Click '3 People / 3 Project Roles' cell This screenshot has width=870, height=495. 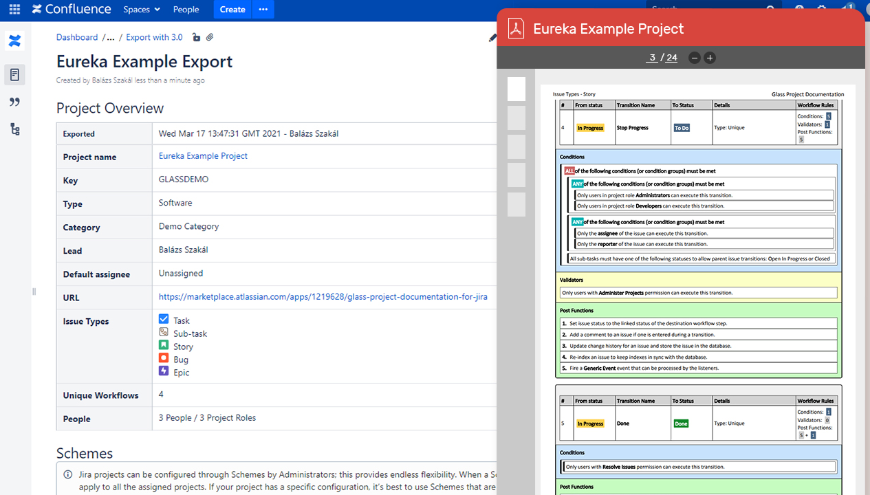pos(207,418)
